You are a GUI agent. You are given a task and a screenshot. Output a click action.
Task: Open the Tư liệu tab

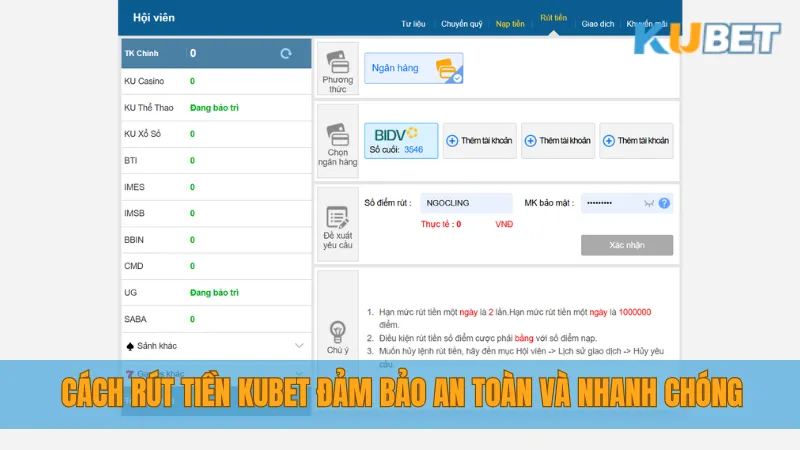point(413,24)
